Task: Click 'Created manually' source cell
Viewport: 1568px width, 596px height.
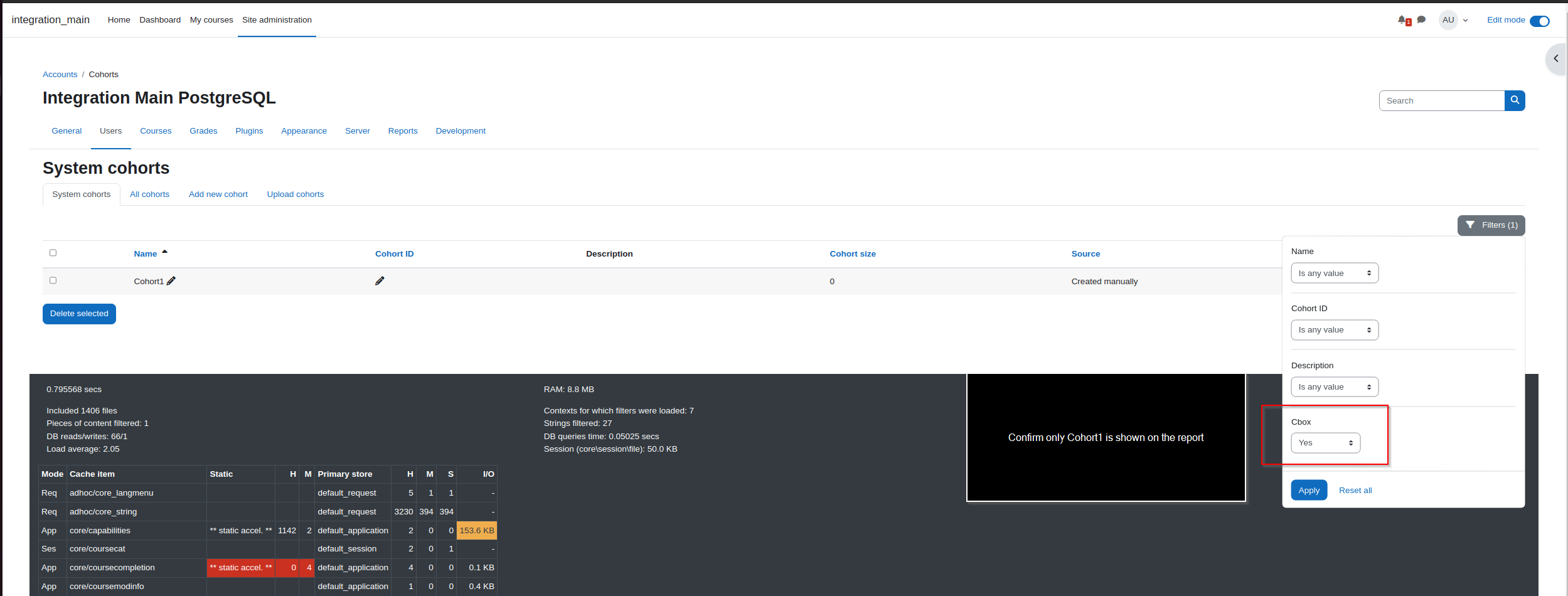Action: (1104, 282)
